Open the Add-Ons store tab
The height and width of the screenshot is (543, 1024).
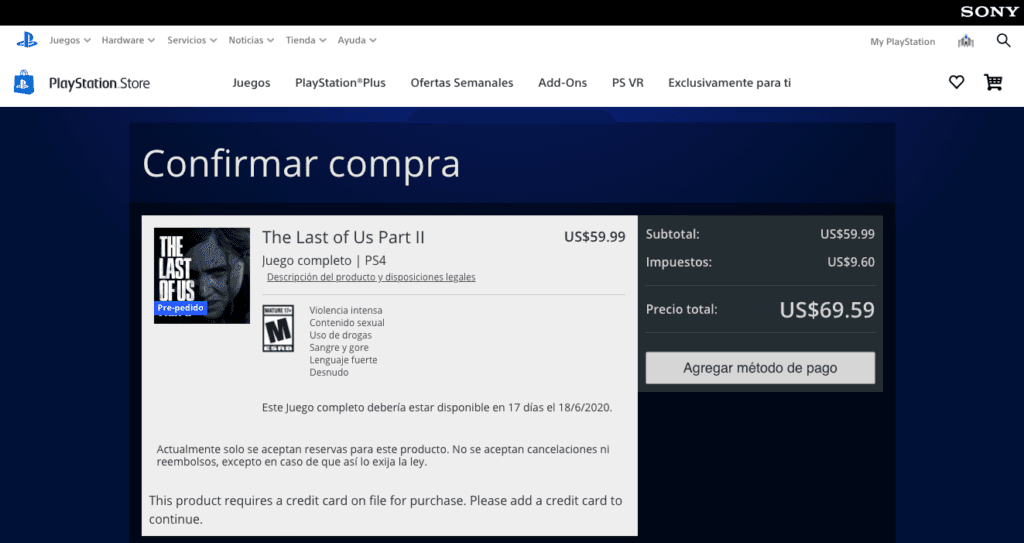(562, 83)
